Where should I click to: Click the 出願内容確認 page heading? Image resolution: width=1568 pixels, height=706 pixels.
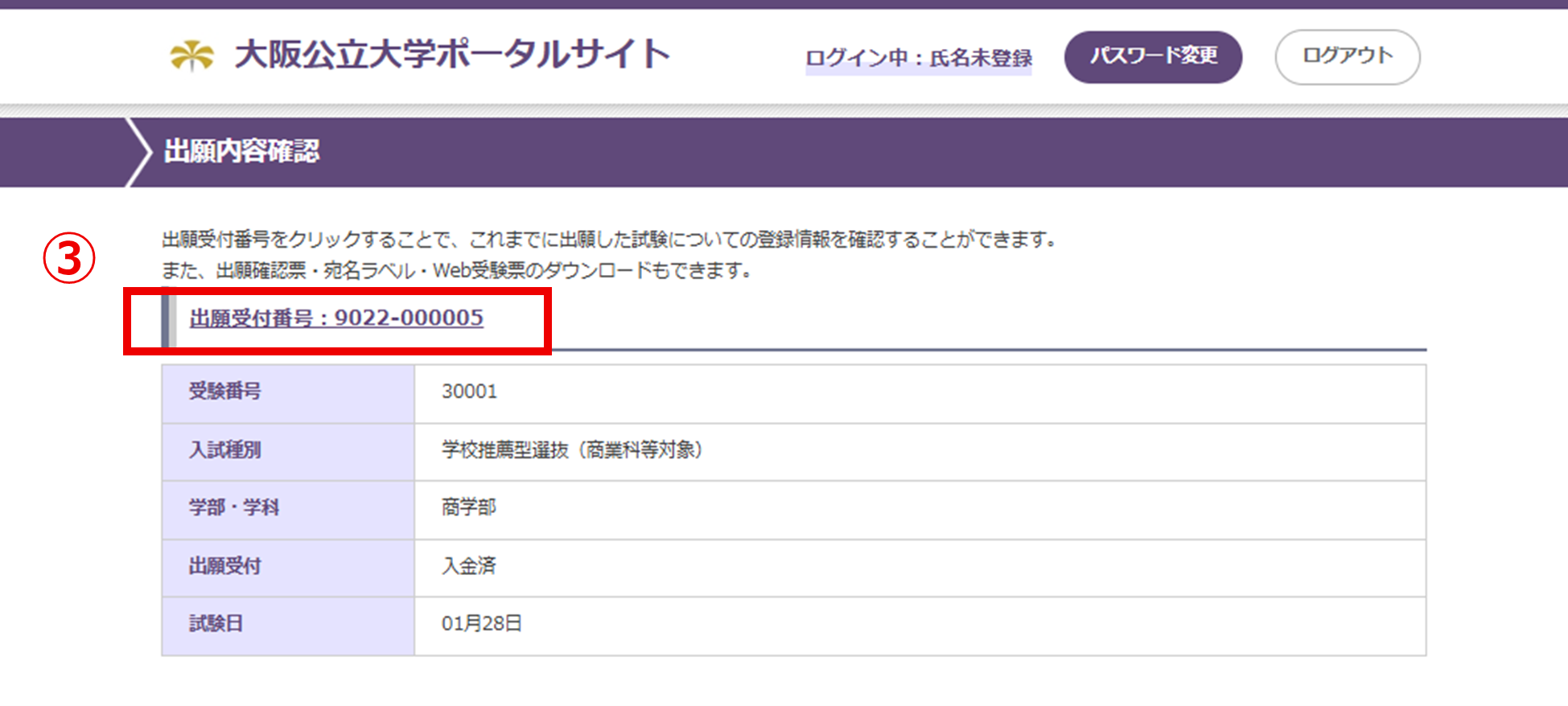coord(241,151)
